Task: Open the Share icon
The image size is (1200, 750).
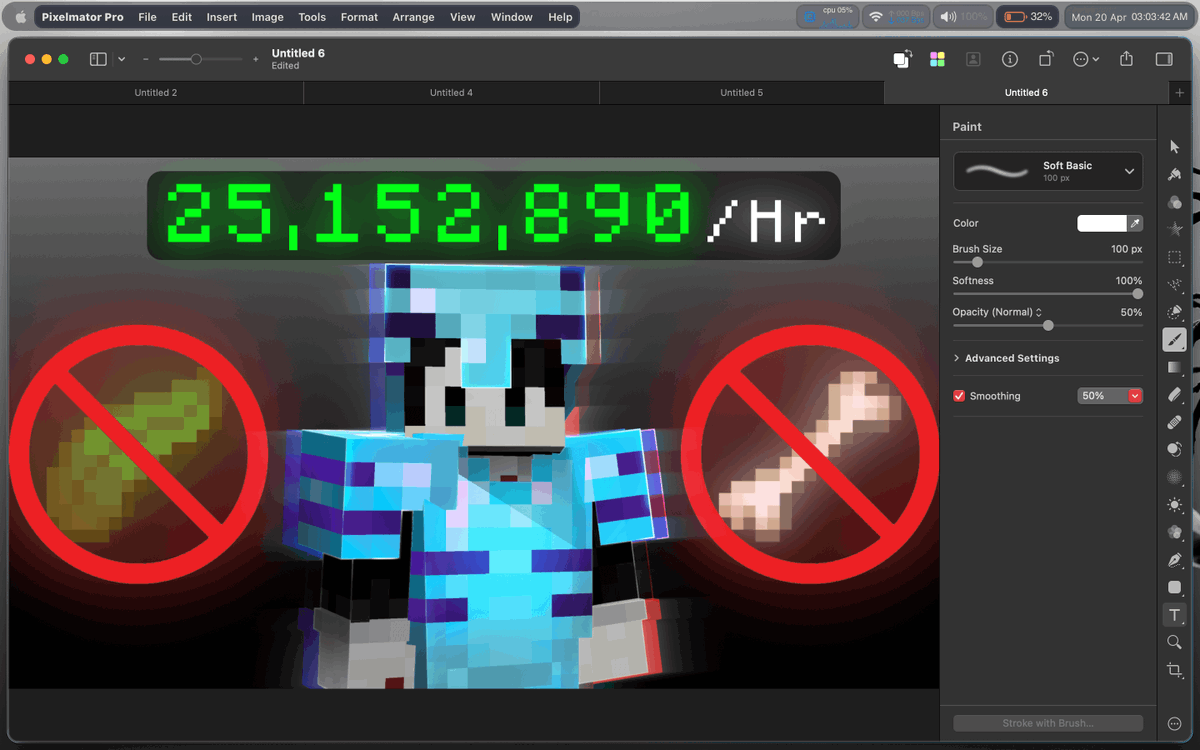Action: [1126, 59]
